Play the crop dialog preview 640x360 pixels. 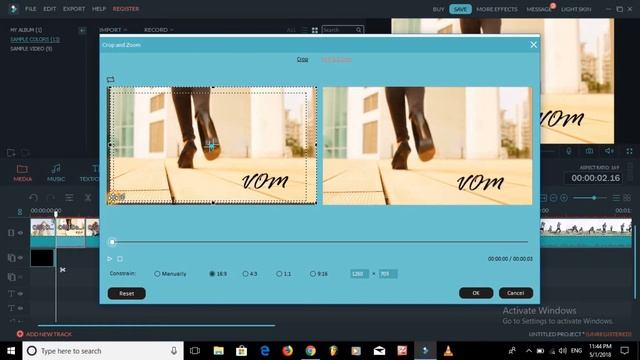click(109, 259)
